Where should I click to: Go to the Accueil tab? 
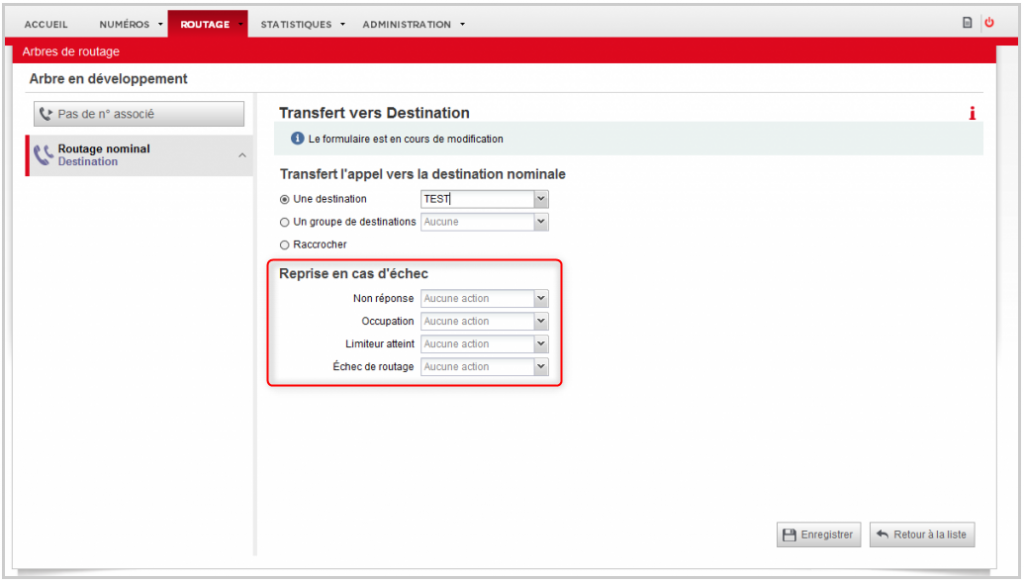coord(46,24)
